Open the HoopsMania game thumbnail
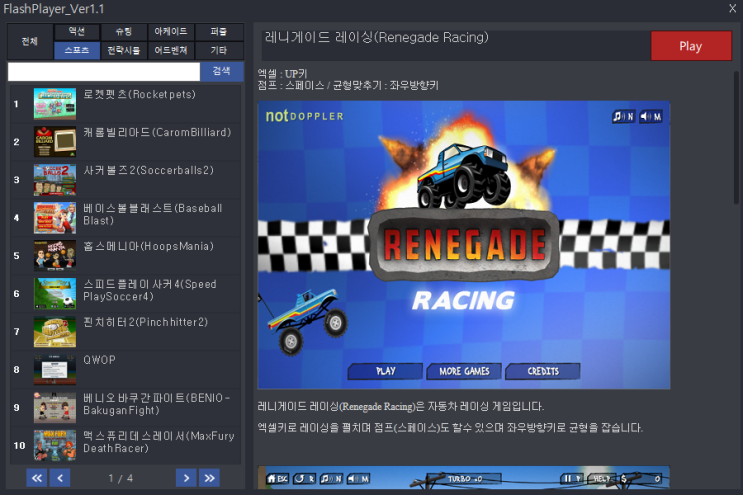Viewport: 743px width, 495px height. tap(55, 255)
